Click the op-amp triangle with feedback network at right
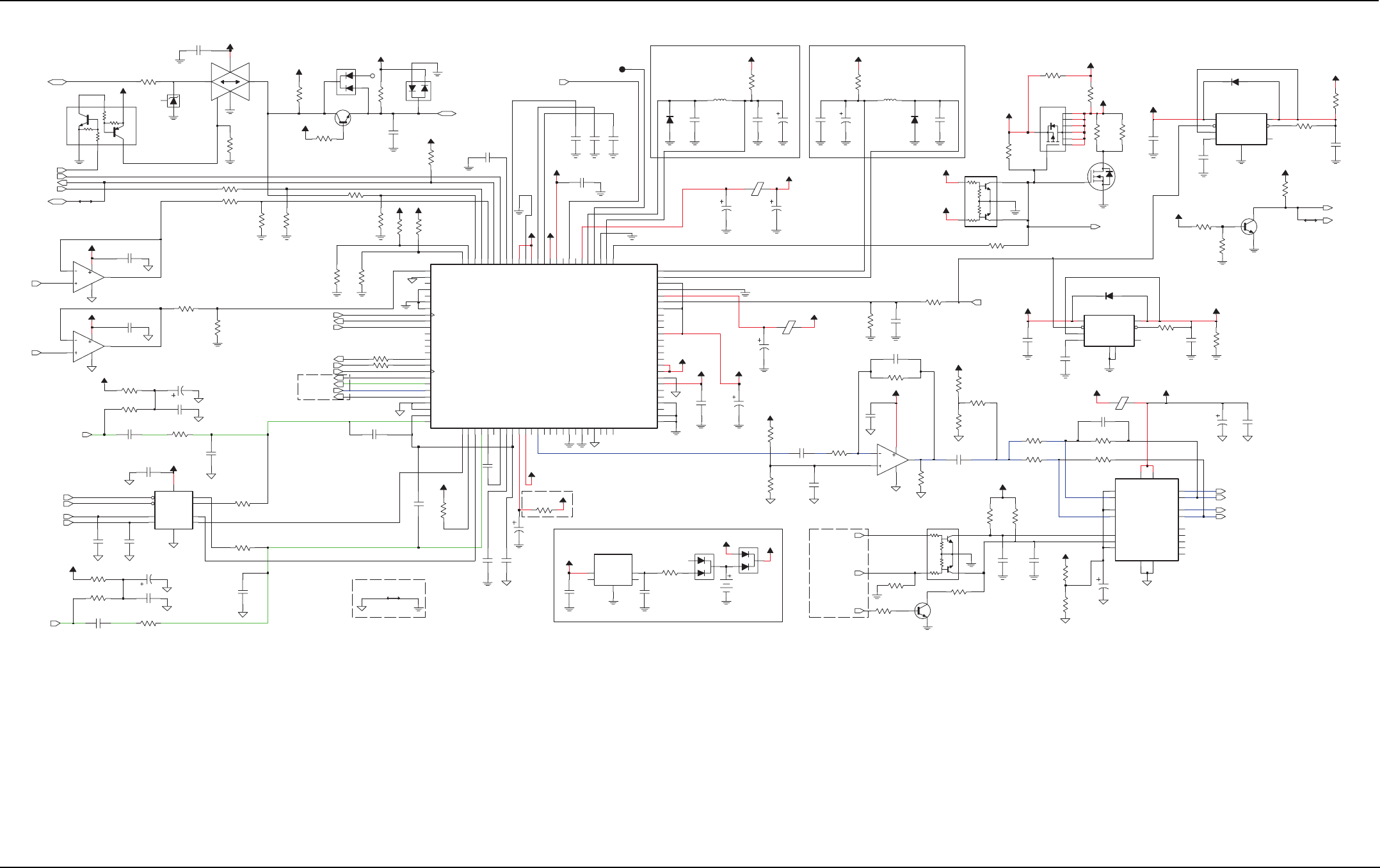The image size is (1380, 868). pos(893,460)
